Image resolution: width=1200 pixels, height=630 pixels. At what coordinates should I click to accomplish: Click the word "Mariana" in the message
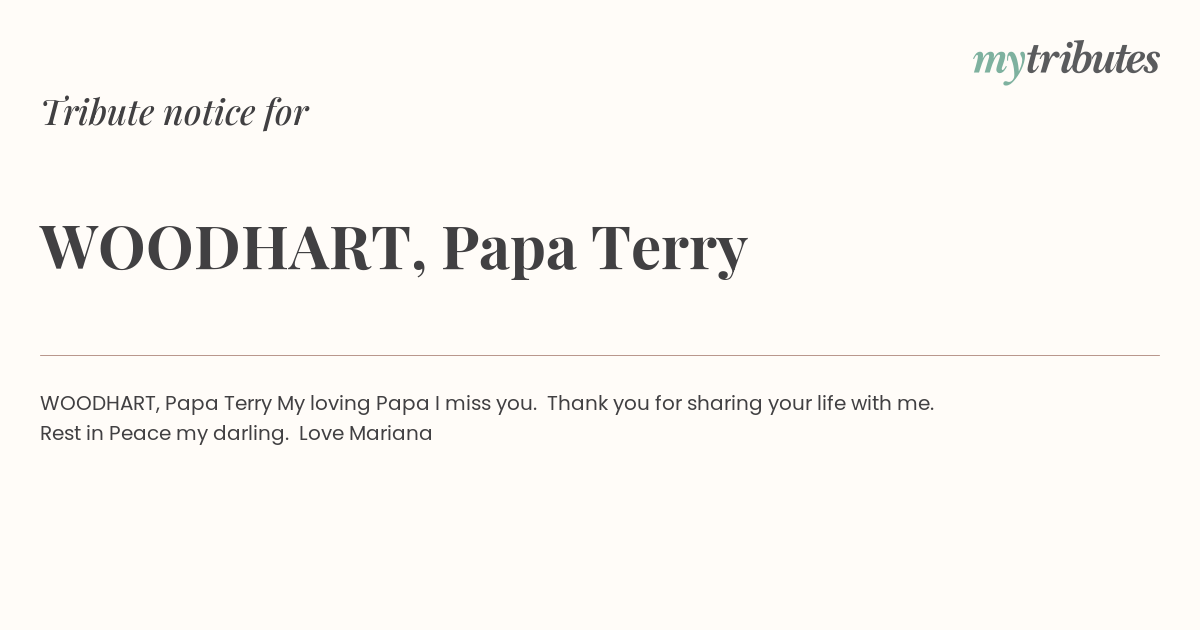[x=390, y=434]
